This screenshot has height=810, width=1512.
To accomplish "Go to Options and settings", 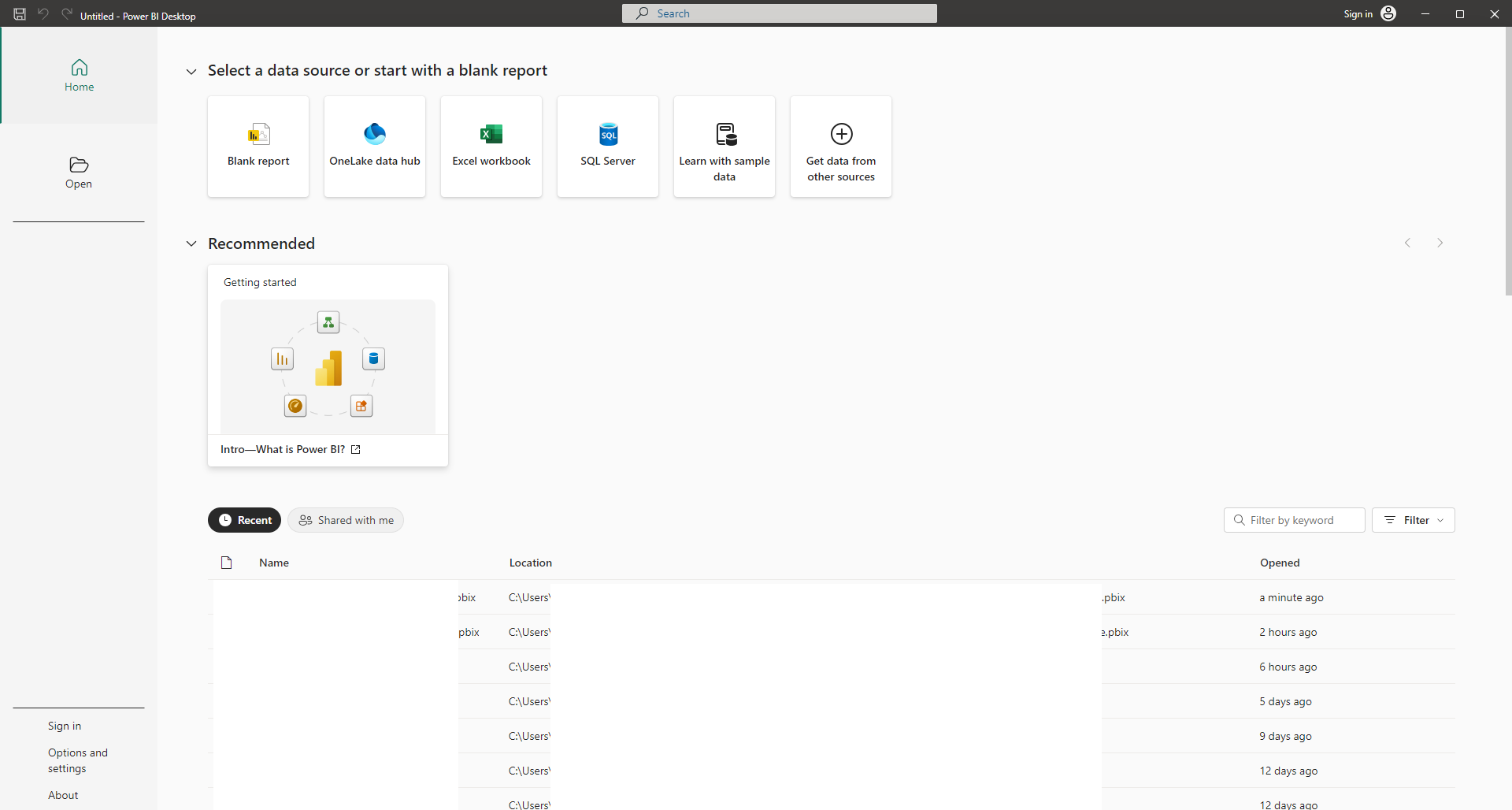I will click(77, 760).
